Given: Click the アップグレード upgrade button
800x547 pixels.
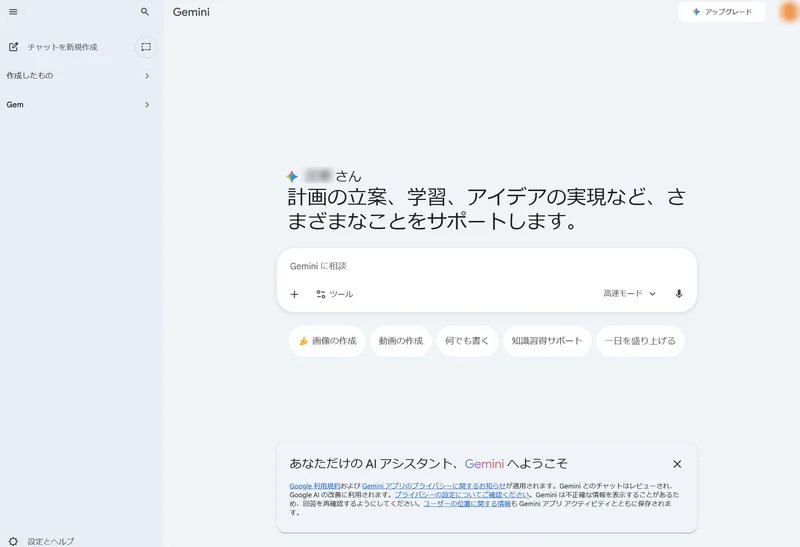Looking at the screenshot, I should pyautogui.click(x=721, y=12).
